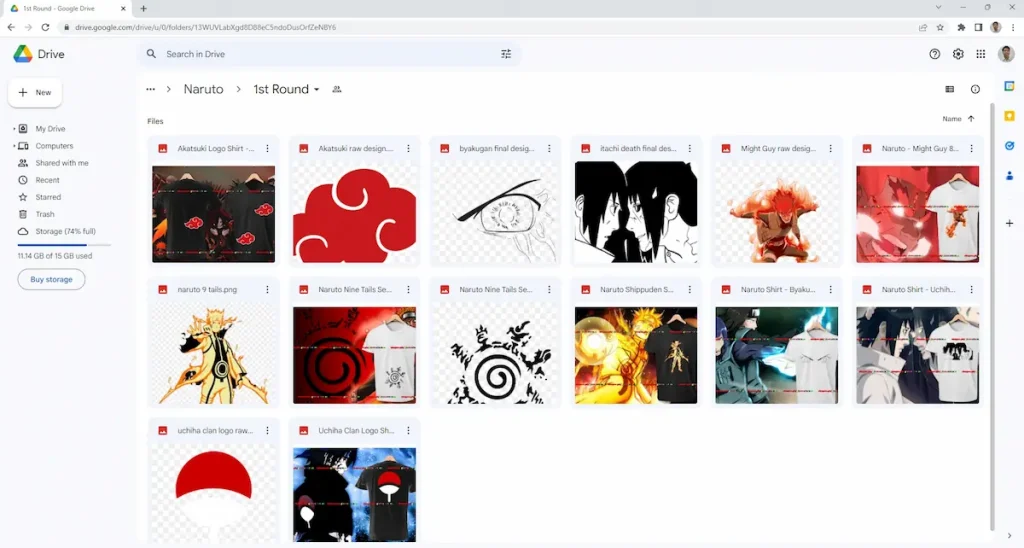Click the shared folder people icon
The width and height of the screenshot is (1024, 548).
pyautogui.click(x=337, y=89)
